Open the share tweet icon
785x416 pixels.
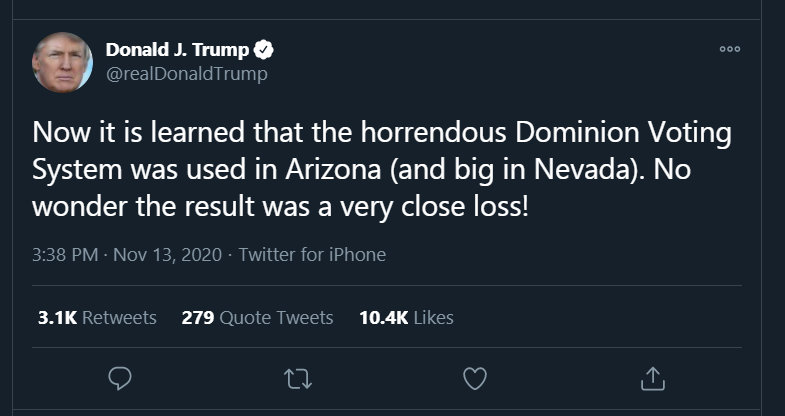pyautogui.click(x=651, y=378)
